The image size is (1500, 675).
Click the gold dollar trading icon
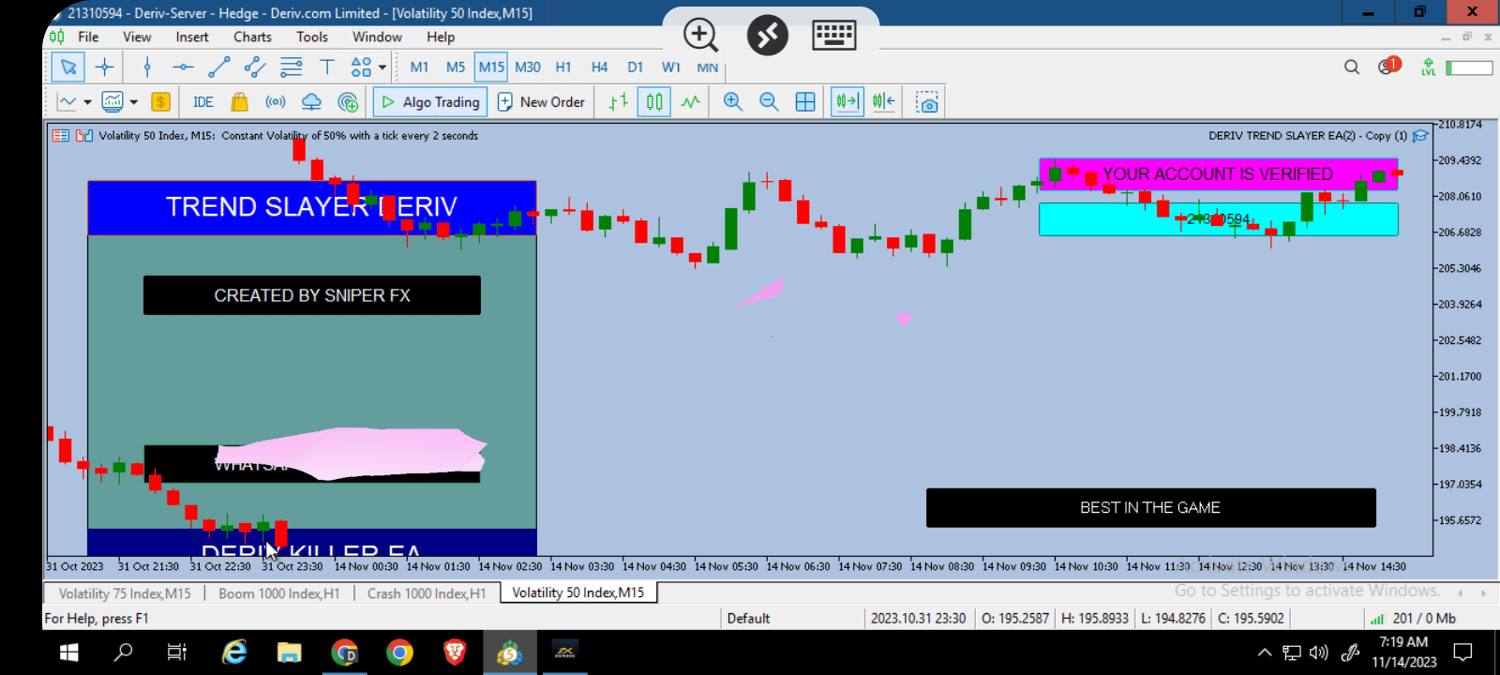point(160,102)
